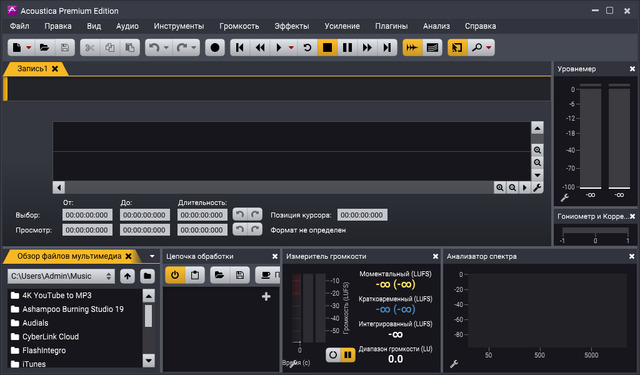This screenshot has height=375, width=640.
Task: Open level meter settings wrench
Action: coord(564,198)
